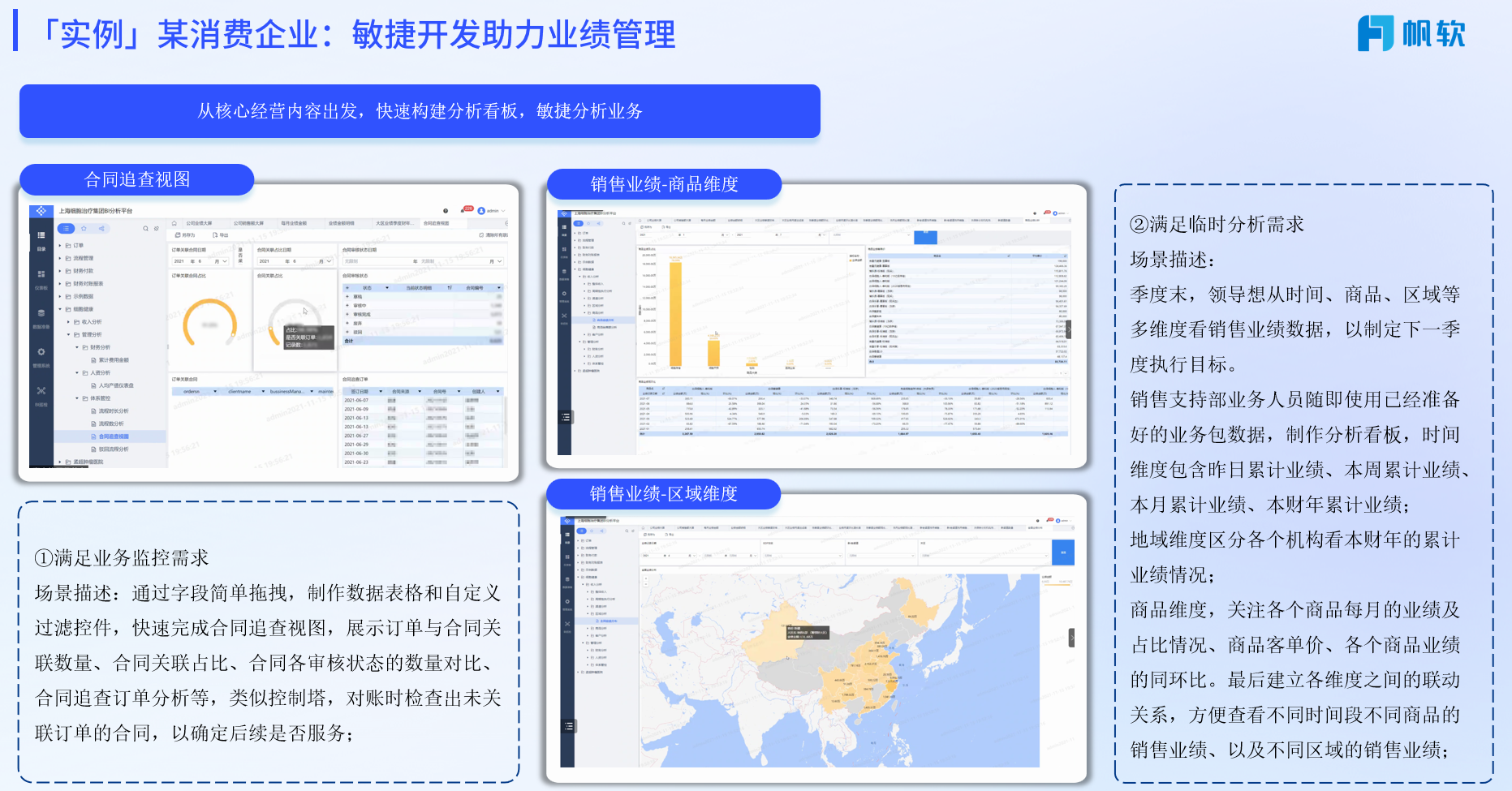Click the 目录 directory icon in contract view sidebar
1512x791 pixels.
click(x=41, y=237)
